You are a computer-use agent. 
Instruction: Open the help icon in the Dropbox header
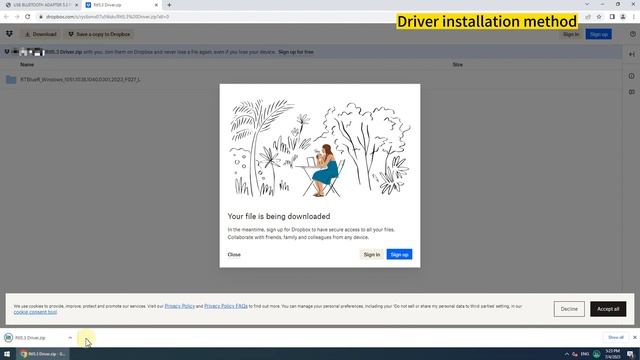[x=632, y=34]
